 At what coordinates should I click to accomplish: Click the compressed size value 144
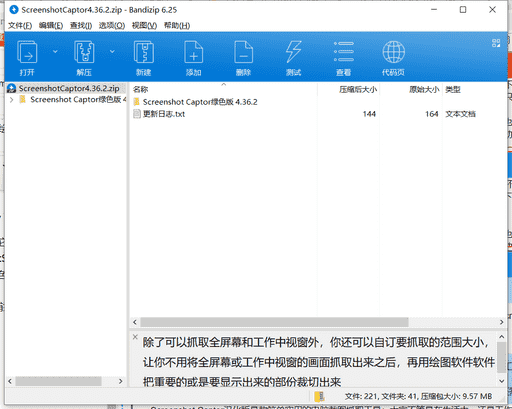pyautogui.click(x=369, y=114)
